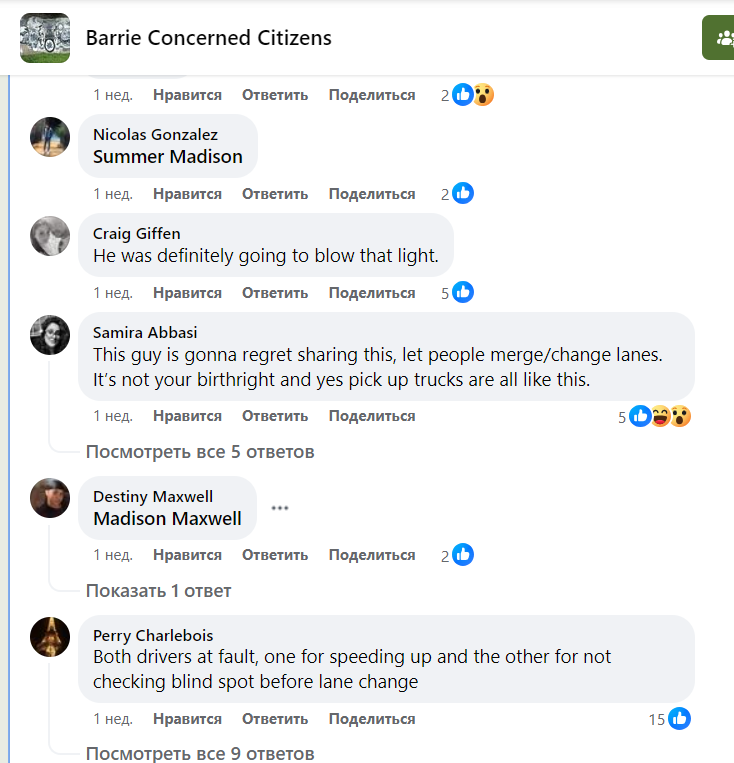Toggle Нравится on Craig Giffen's comment
734x763 pixels.
click(x=187, y=293)
